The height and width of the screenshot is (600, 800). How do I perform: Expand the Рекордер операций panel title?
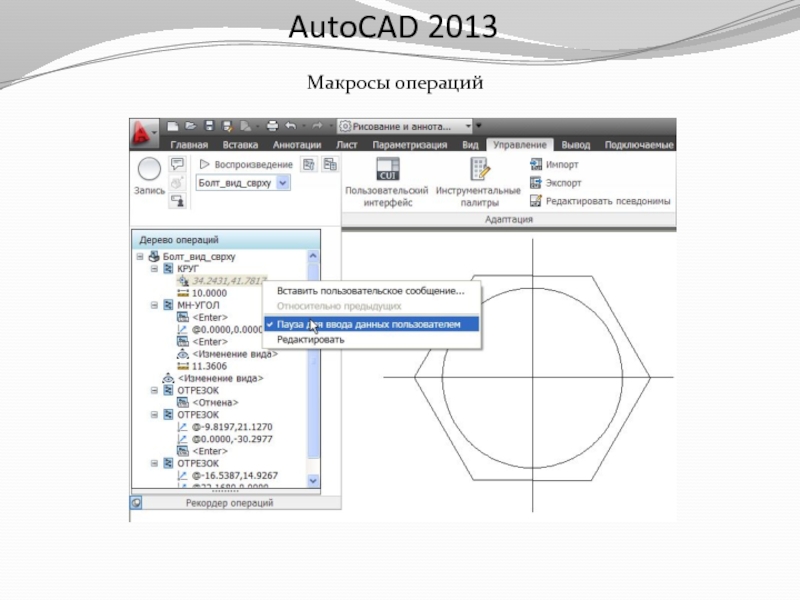click(229, 503)
